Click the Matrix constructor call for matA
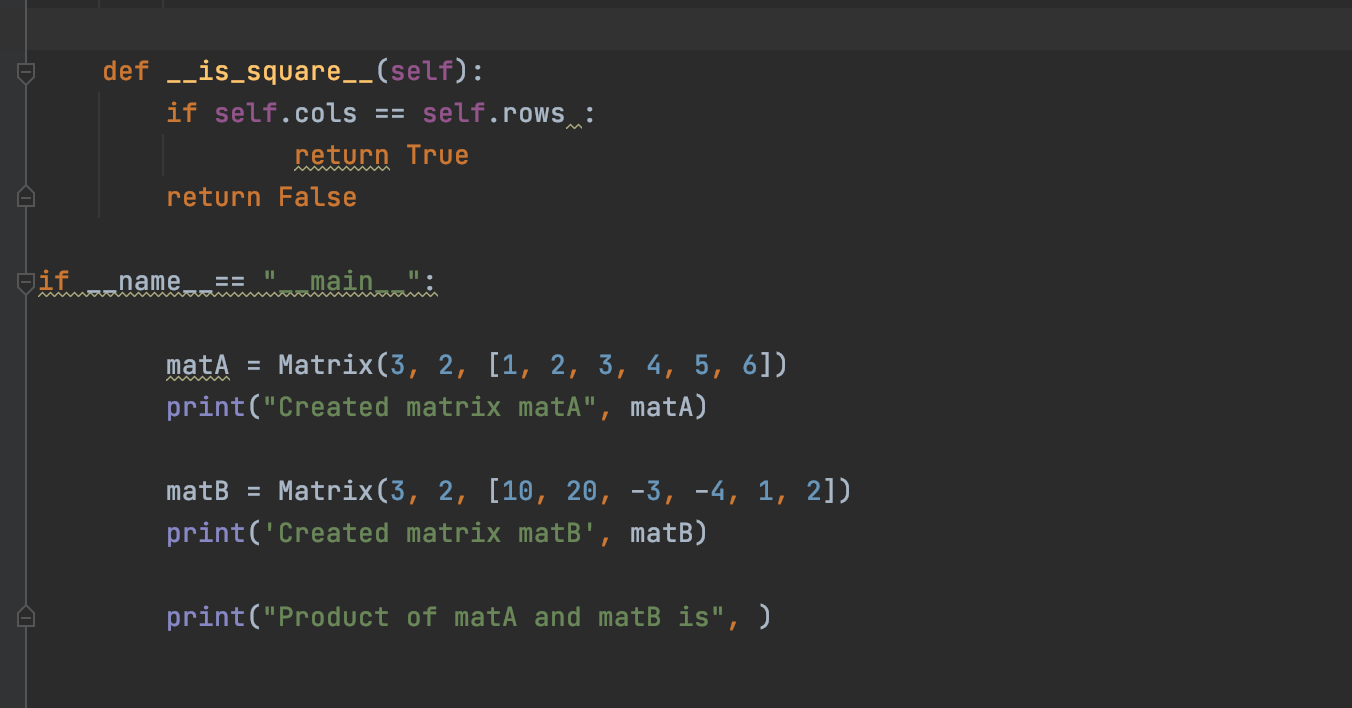 tap(327, 364)
